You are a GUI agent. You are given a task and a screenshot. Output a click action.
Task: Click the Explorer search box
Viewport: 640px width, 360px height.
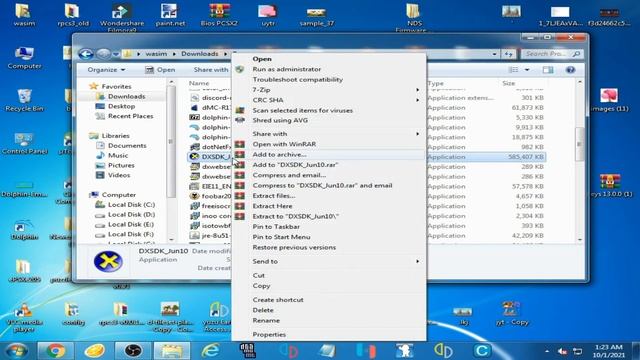[x=552, y=54]
